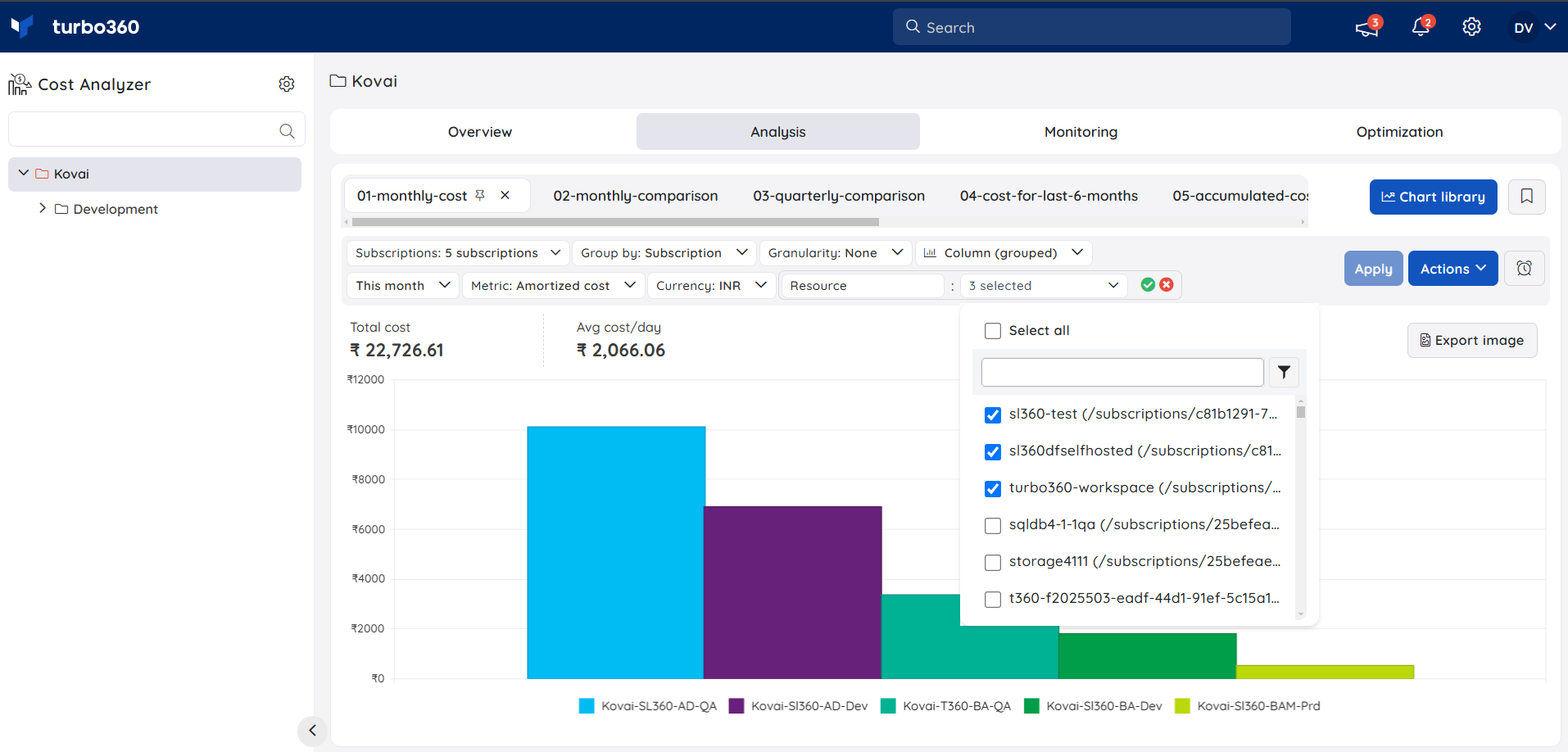
Task: Check the t360-f2025503 resource checkbox
Action: click(993, 600)
